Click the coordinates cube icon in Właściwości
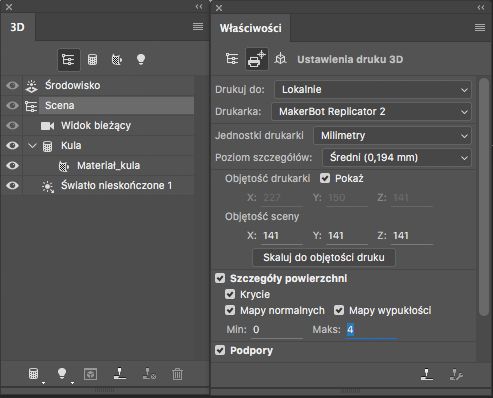 coord(280,59)
